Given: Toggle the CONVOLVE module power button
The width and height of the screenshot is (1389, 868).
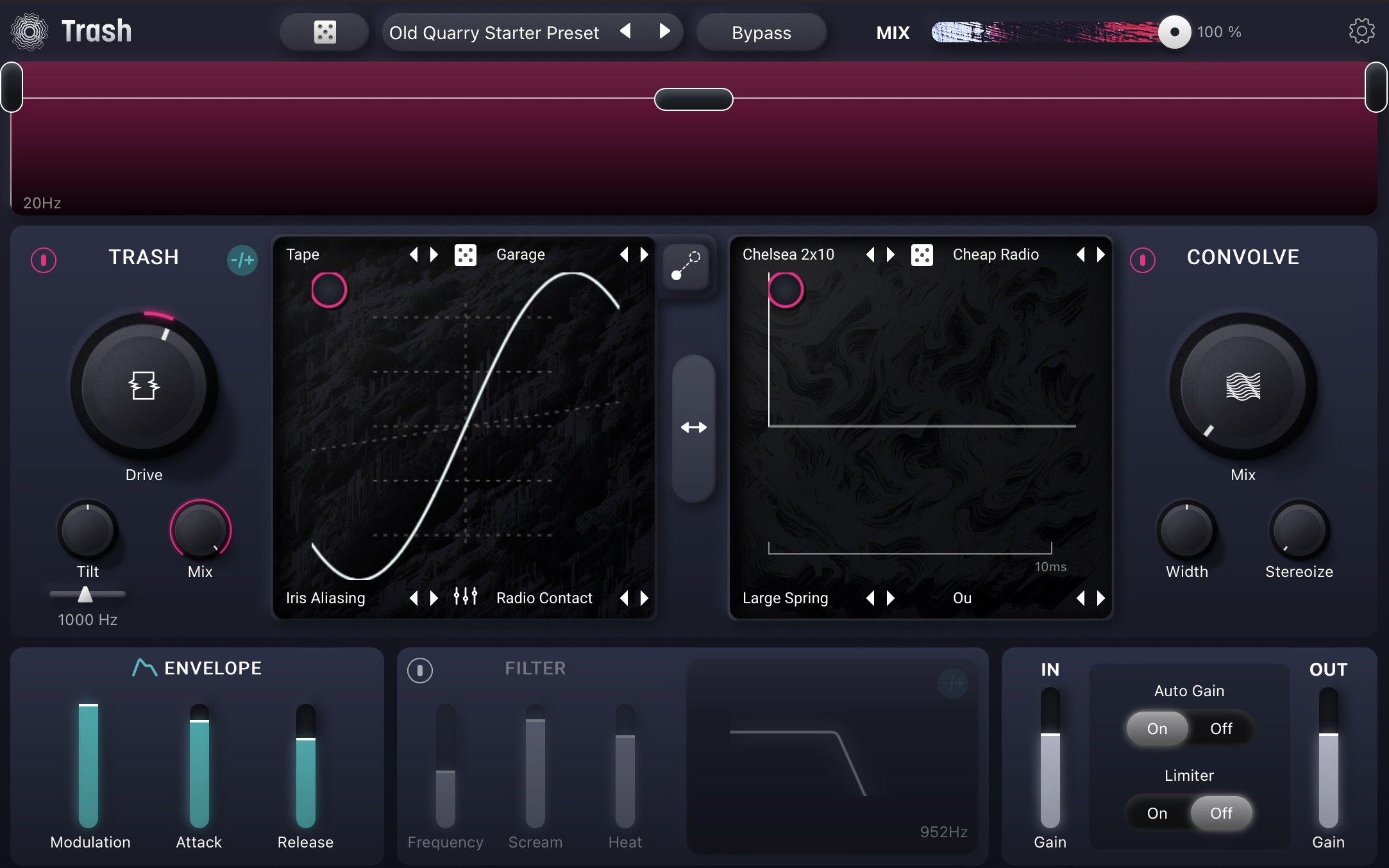Looking at the screenshot, I should click(x=1142, y=260).
